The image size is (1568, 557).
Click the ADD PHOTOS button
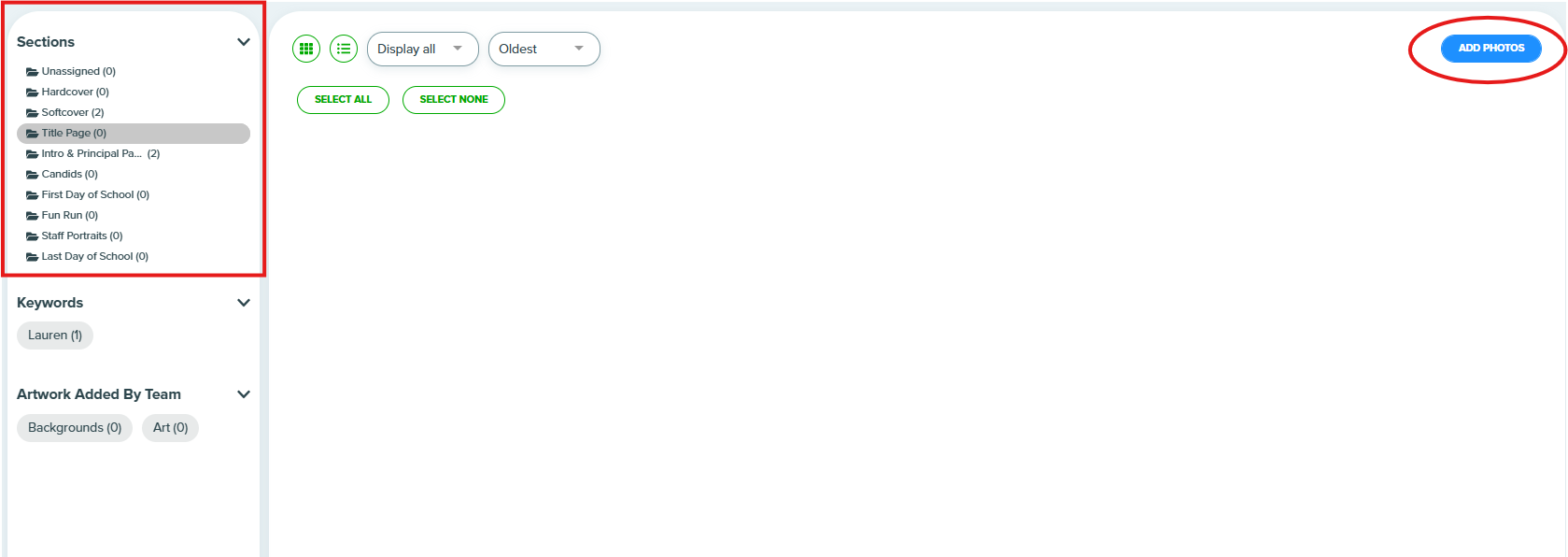point(1491,48)
